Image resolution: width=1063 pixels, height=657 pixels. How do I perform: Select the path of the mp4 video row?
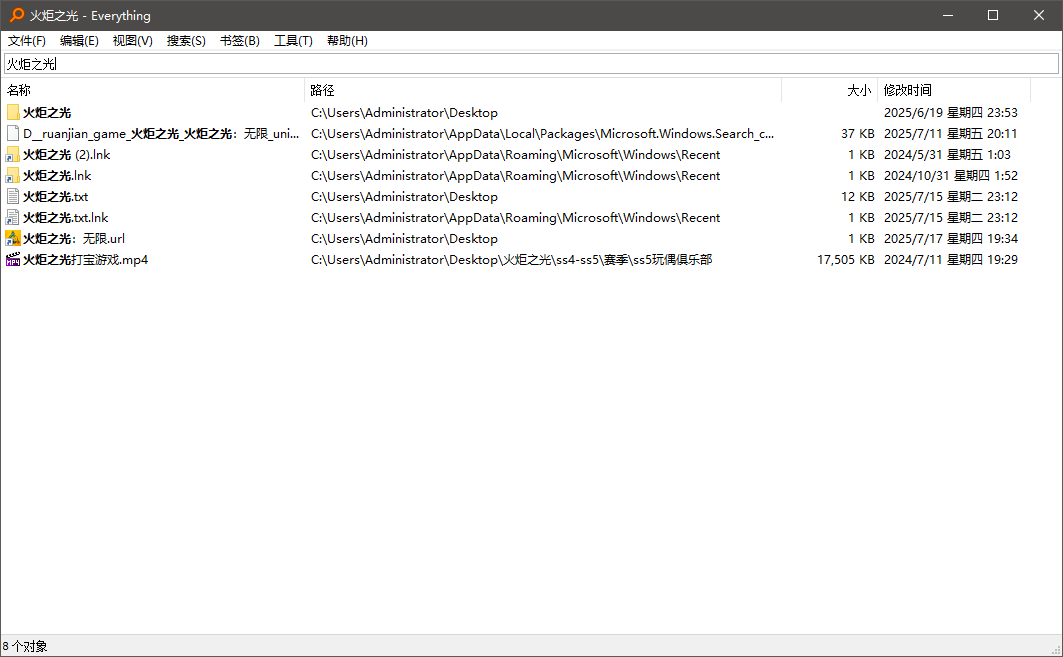[x=511, y=260]
